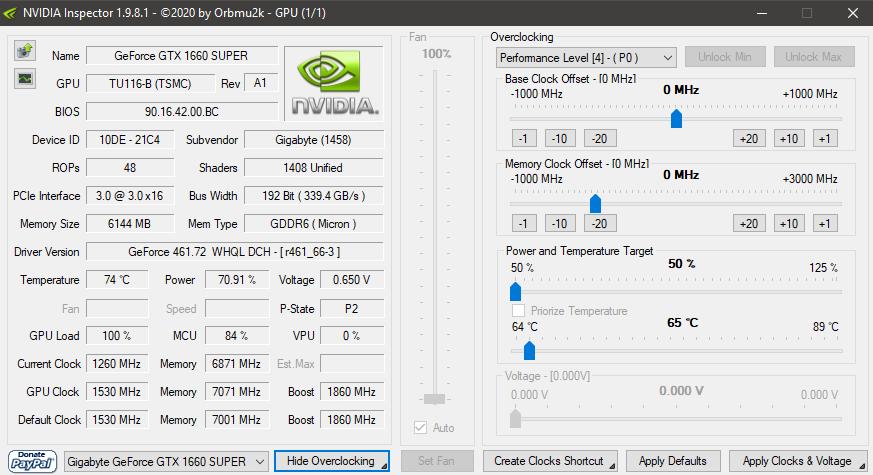Click the Unlock Min button
Screen dimensions: 873x475
725,57
